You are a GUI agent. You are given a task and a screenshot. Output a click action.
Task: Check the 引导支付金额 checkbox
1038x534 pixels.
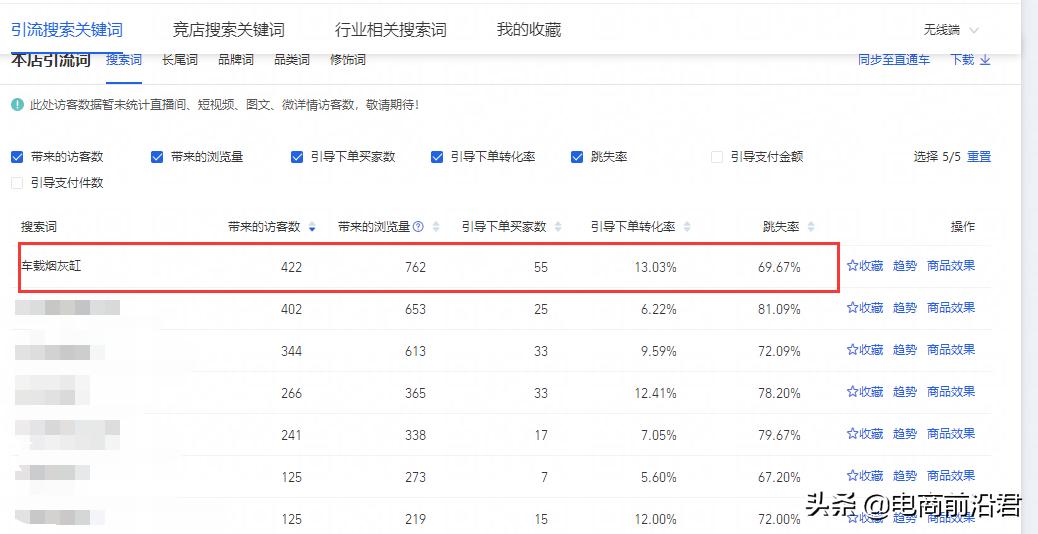point(716,157)
